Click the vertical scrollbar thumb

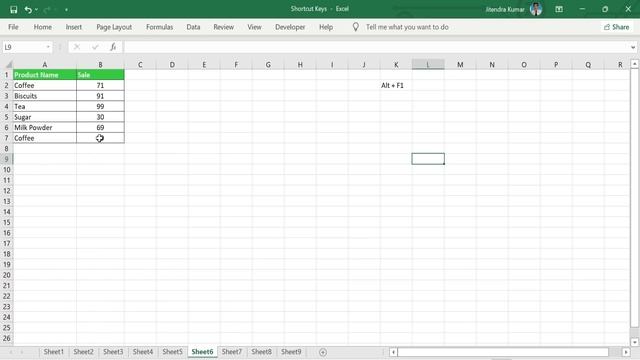coord(634,198)
